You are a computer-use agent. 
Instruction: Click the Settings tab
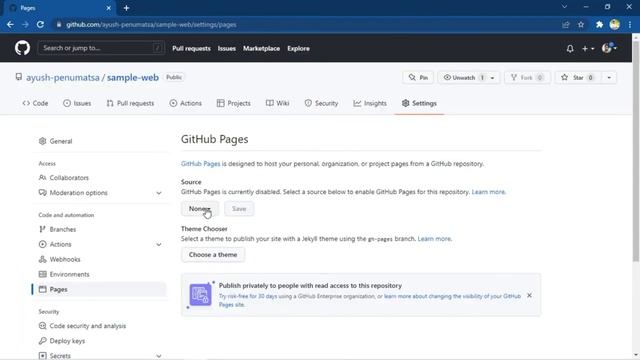click(x=419, y=103)
